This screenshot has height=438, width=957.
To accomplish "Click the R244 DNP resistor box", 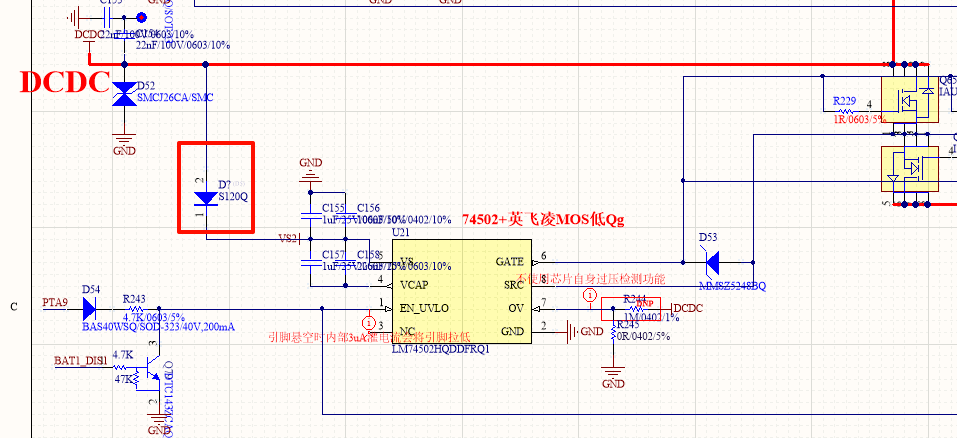I will (630, 309).
